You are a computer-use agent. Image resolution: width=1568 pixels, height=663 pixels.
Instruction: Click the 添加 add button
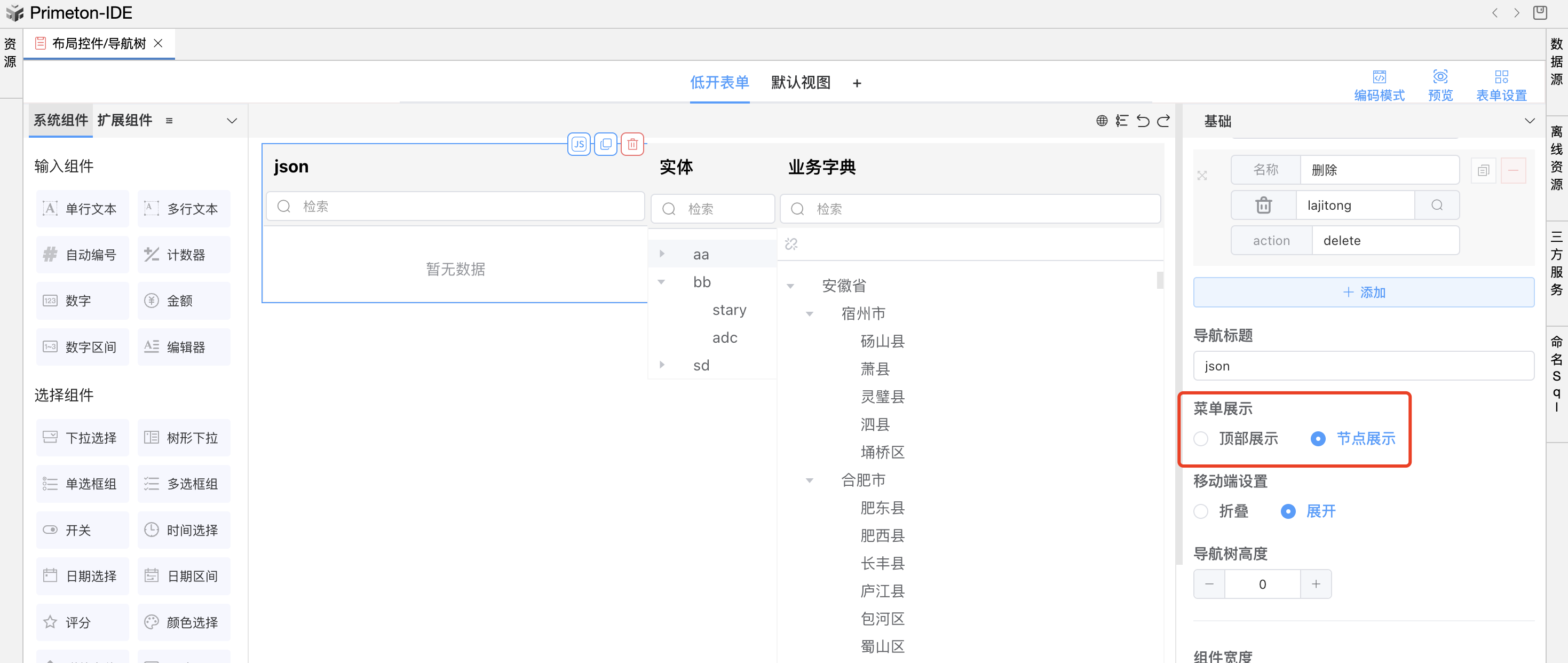click(1363, 292)
